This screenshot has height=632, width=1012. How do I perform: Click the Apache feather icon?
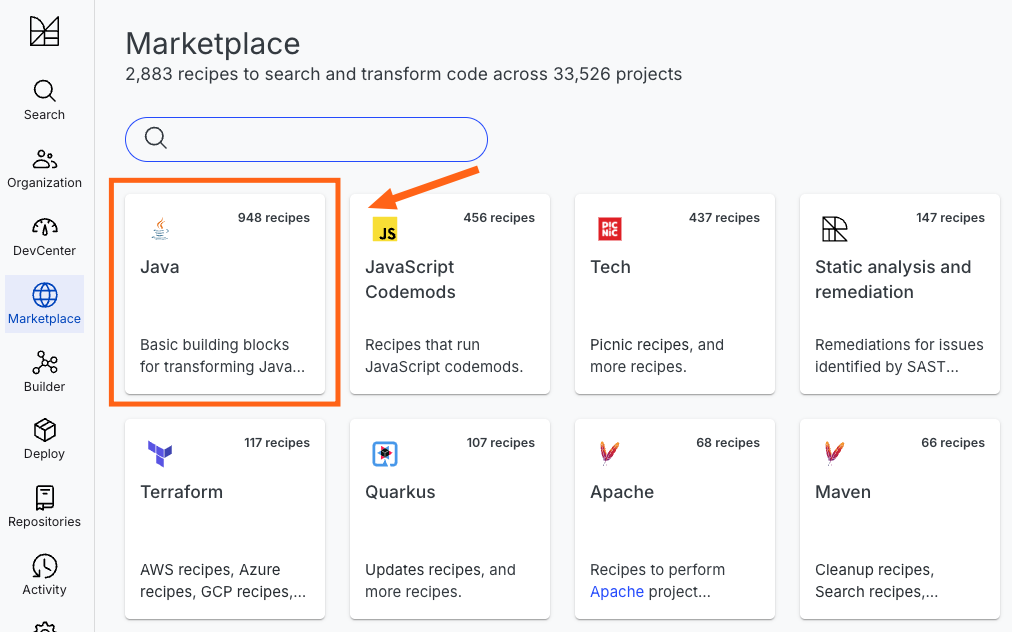pos(609,454)
